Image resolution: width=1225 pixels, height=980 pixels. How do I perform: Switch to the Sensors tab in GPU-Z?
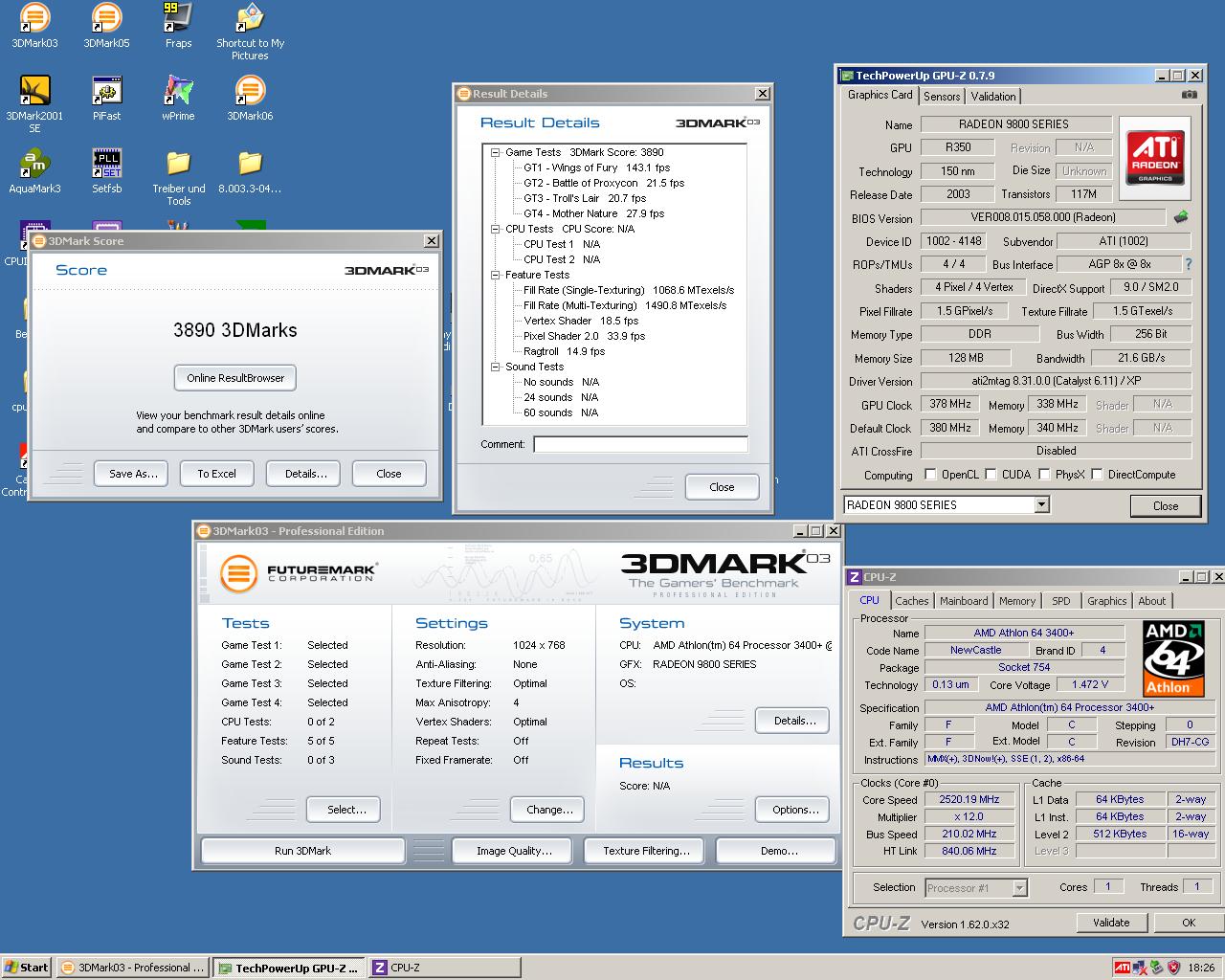point(942,97)
